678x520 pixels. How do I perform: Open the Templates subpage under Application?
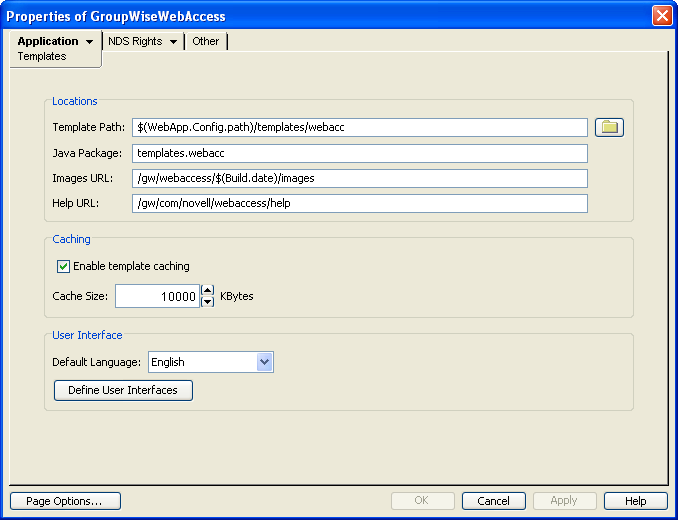pos(42,56)
